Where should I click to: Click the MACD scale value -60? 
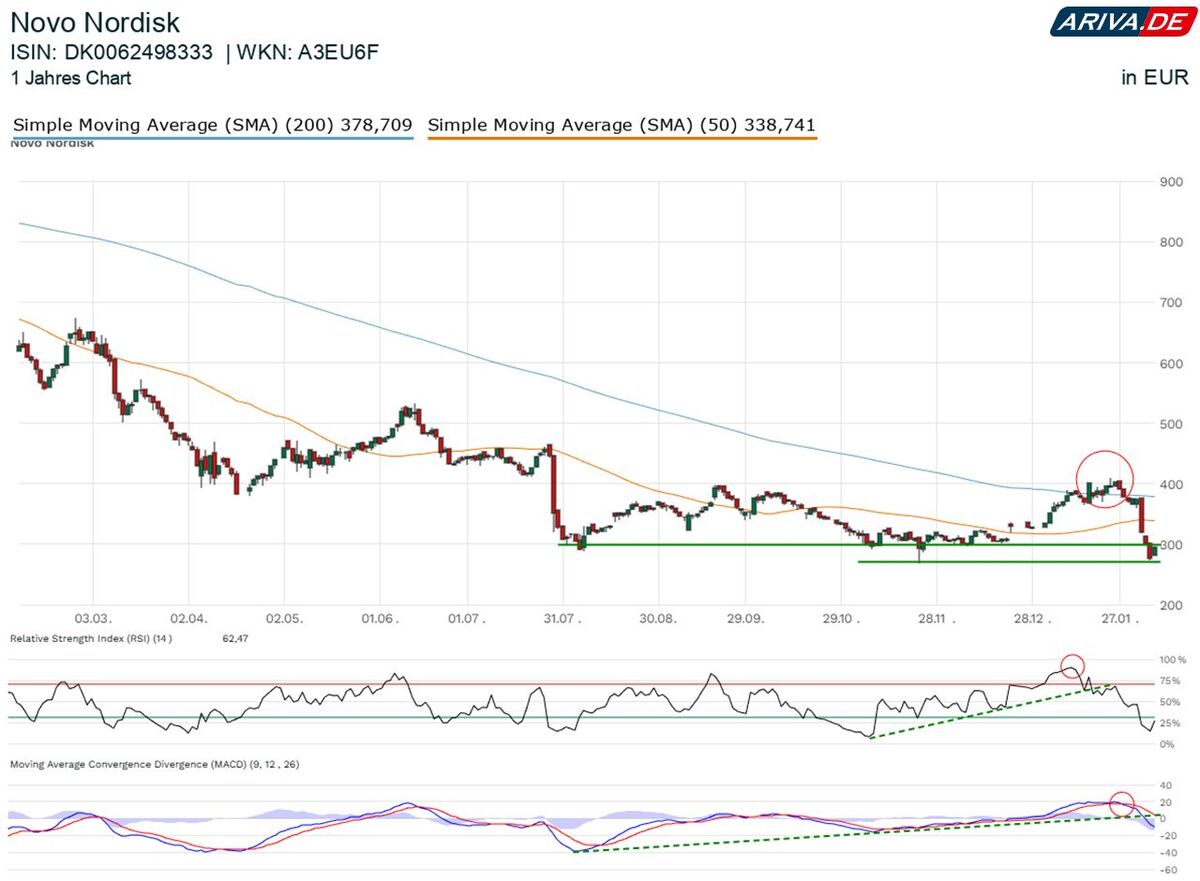[x=1167, y=871]
